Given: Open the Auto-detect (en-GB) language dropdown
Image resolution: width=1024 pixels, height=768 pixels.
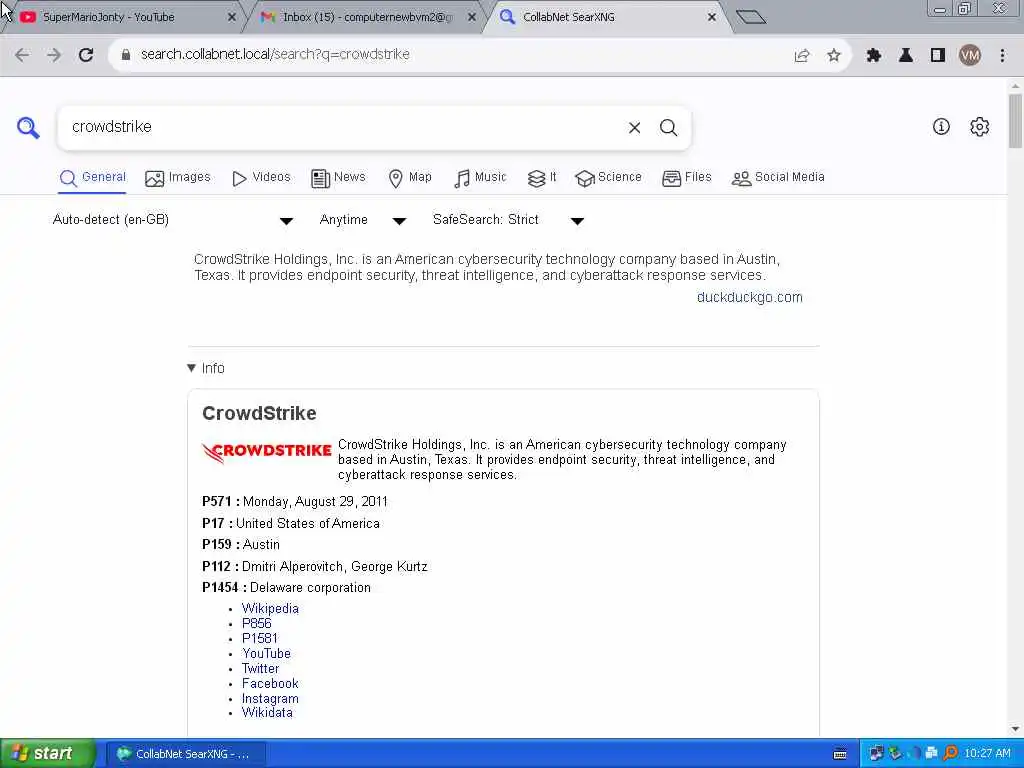Looking at the screenshot, I should (x=173, y=220).
